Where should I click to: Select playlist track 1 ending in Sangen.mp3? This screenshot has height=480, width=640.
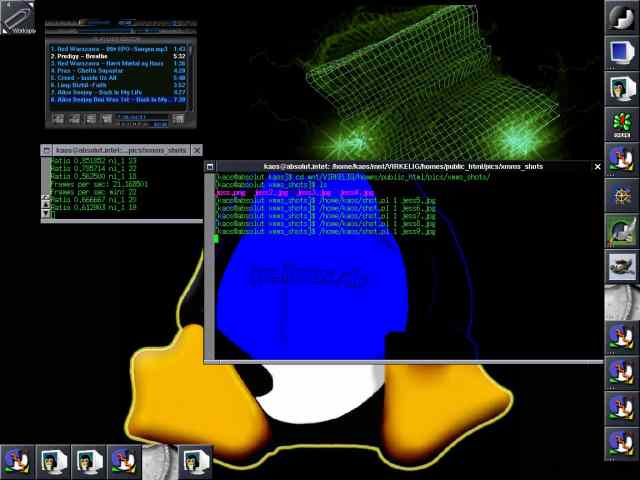[118, 49]
